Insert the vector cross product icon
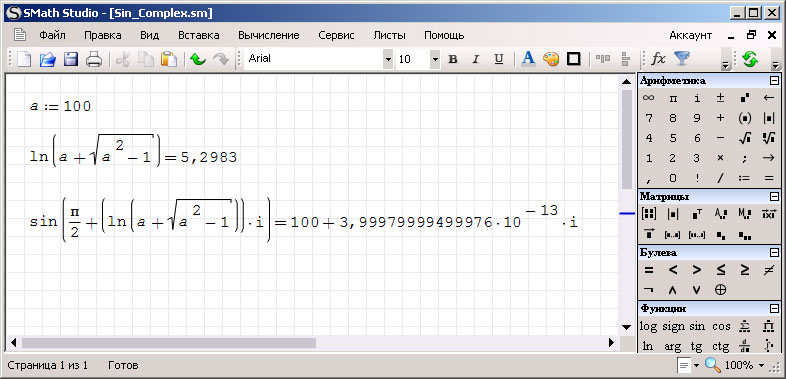The height and width of the screenshot is (379, 786). pos(768,214)
